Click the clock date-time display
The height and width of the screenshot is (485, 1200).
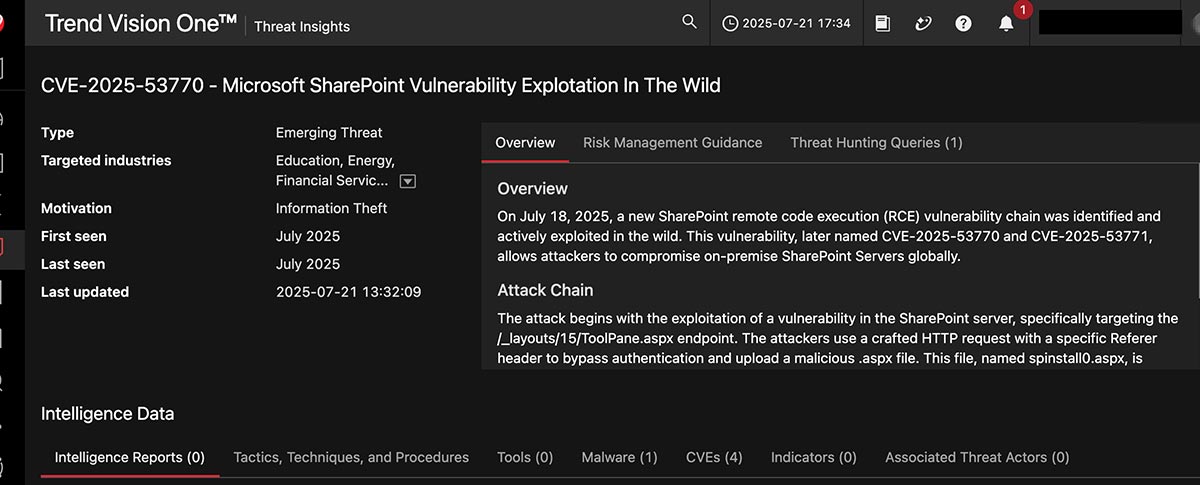click(786, 23)
